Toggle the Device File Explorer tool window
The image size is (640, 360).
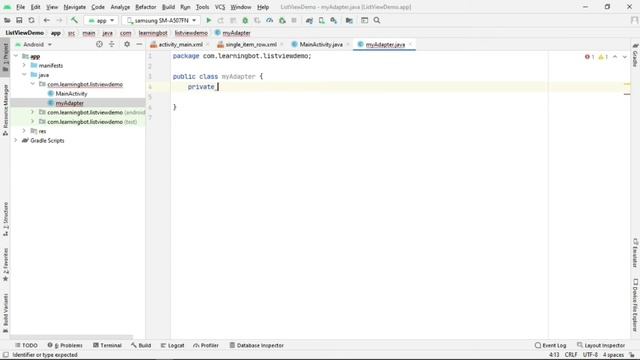pyautogui.click(x=635, y=304)
